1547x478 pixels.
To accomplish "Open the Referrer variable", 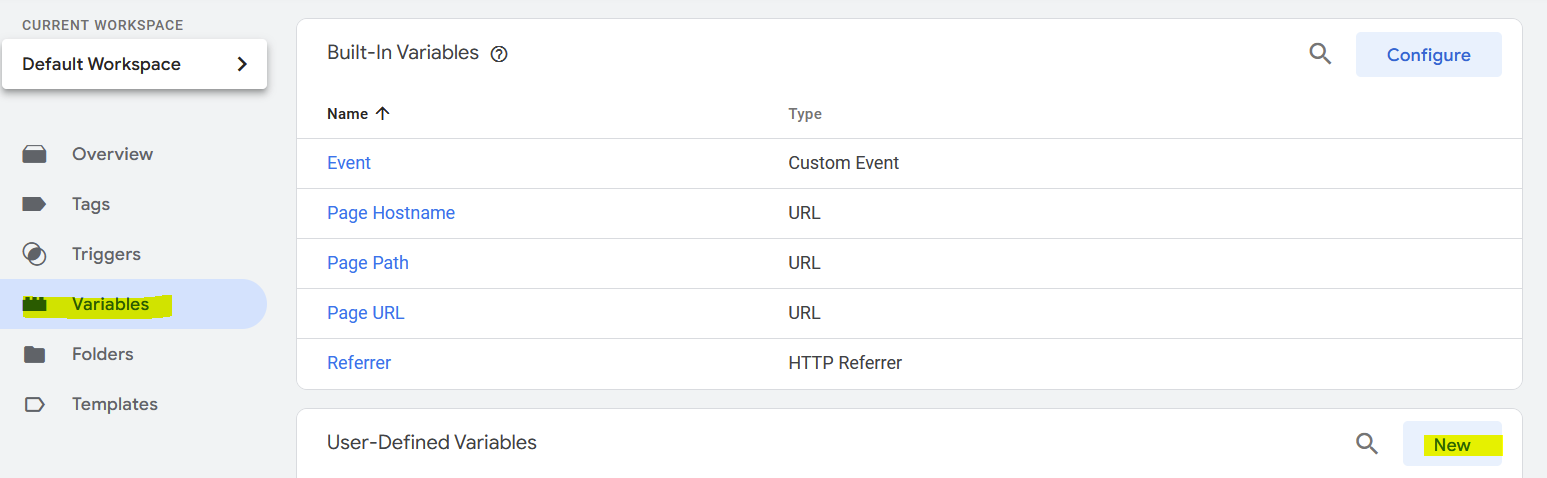I will (359, 363).
